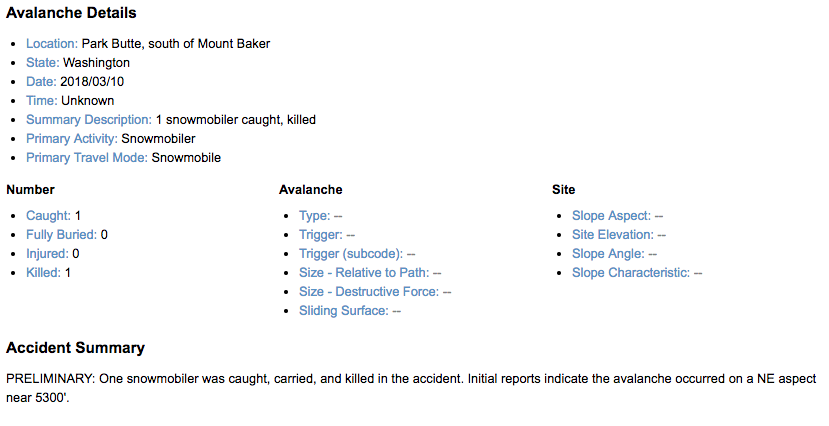The height and width of the screenshot is (426, 829).
Task: Click the Injured label link
Action: 48,254
